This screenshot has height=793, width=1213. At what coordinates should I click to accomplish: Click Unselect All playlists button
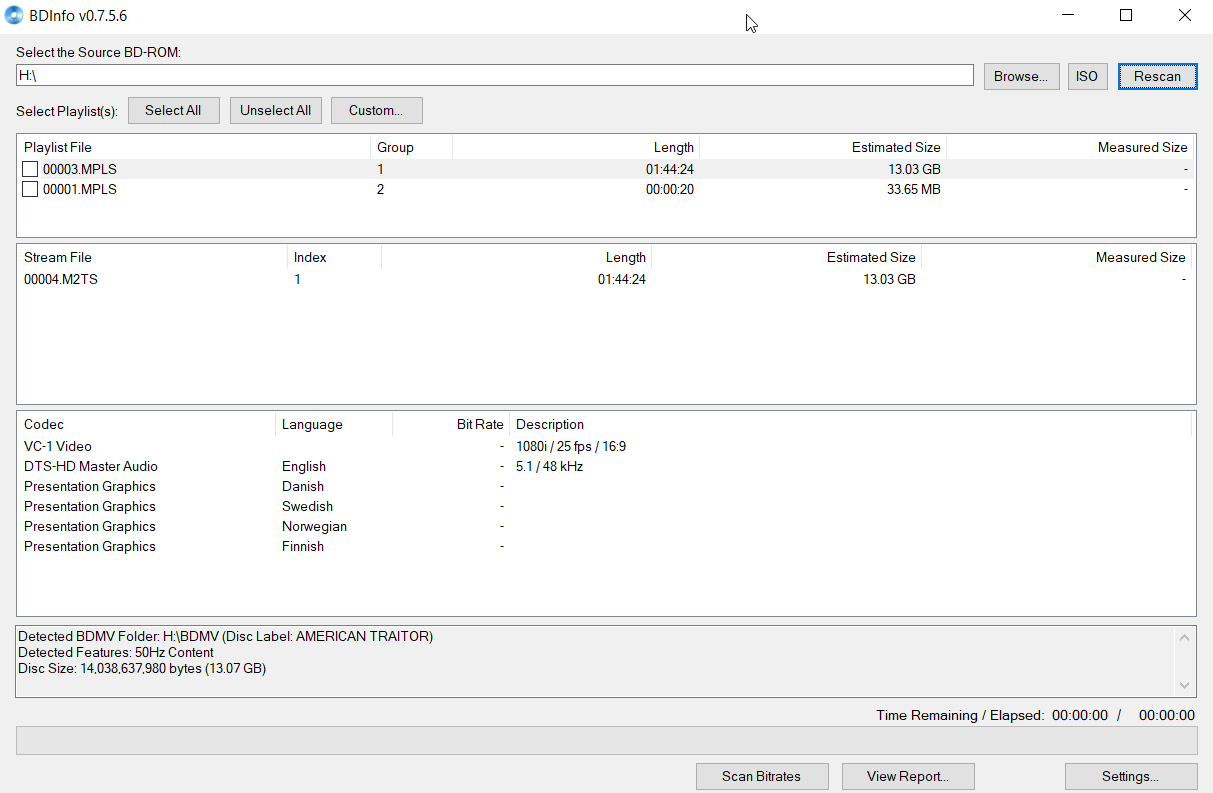click(x=275, y=111)
